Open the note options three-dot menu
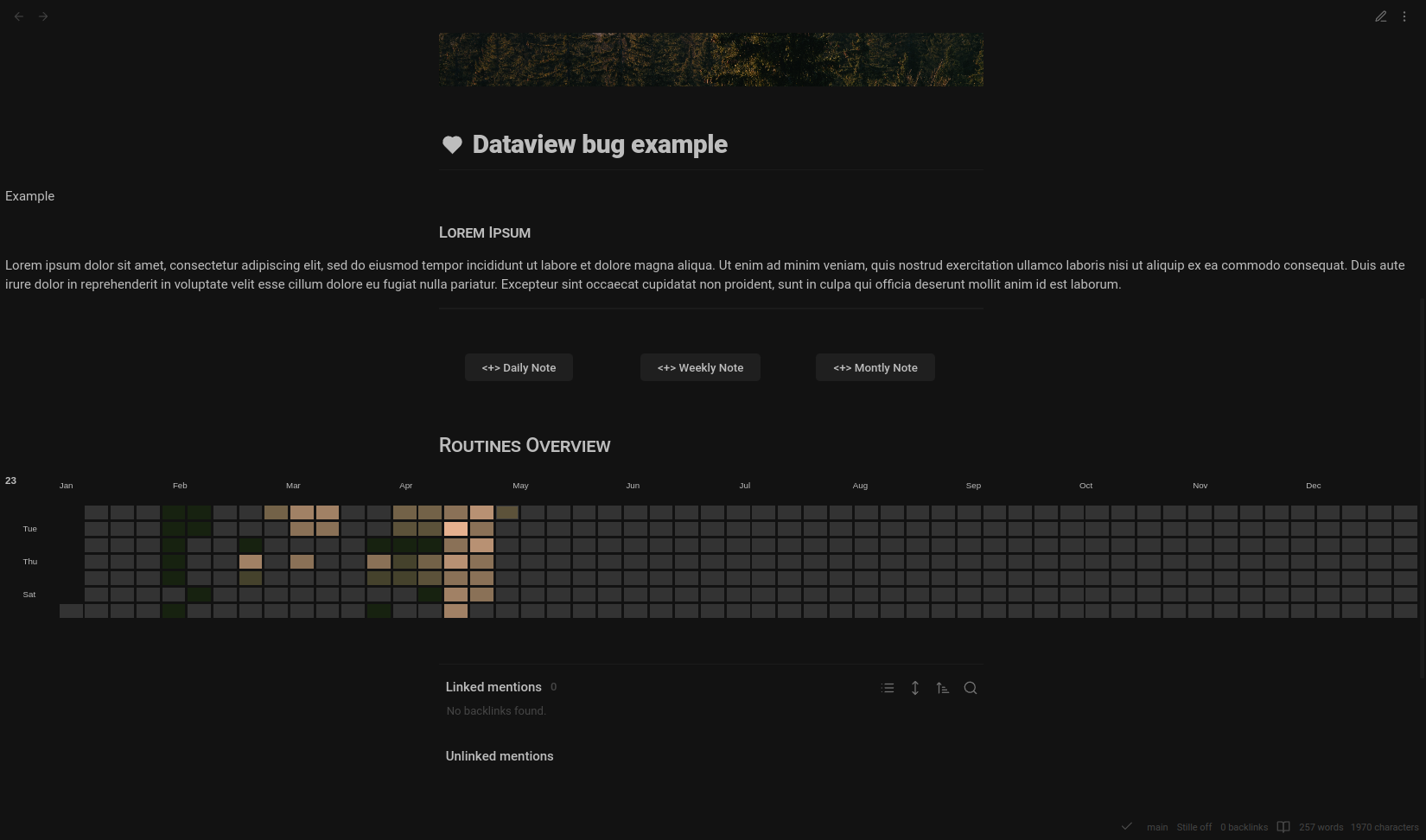The height and width of the screenshot is (840, 1426). click(x=1404, y=16)
